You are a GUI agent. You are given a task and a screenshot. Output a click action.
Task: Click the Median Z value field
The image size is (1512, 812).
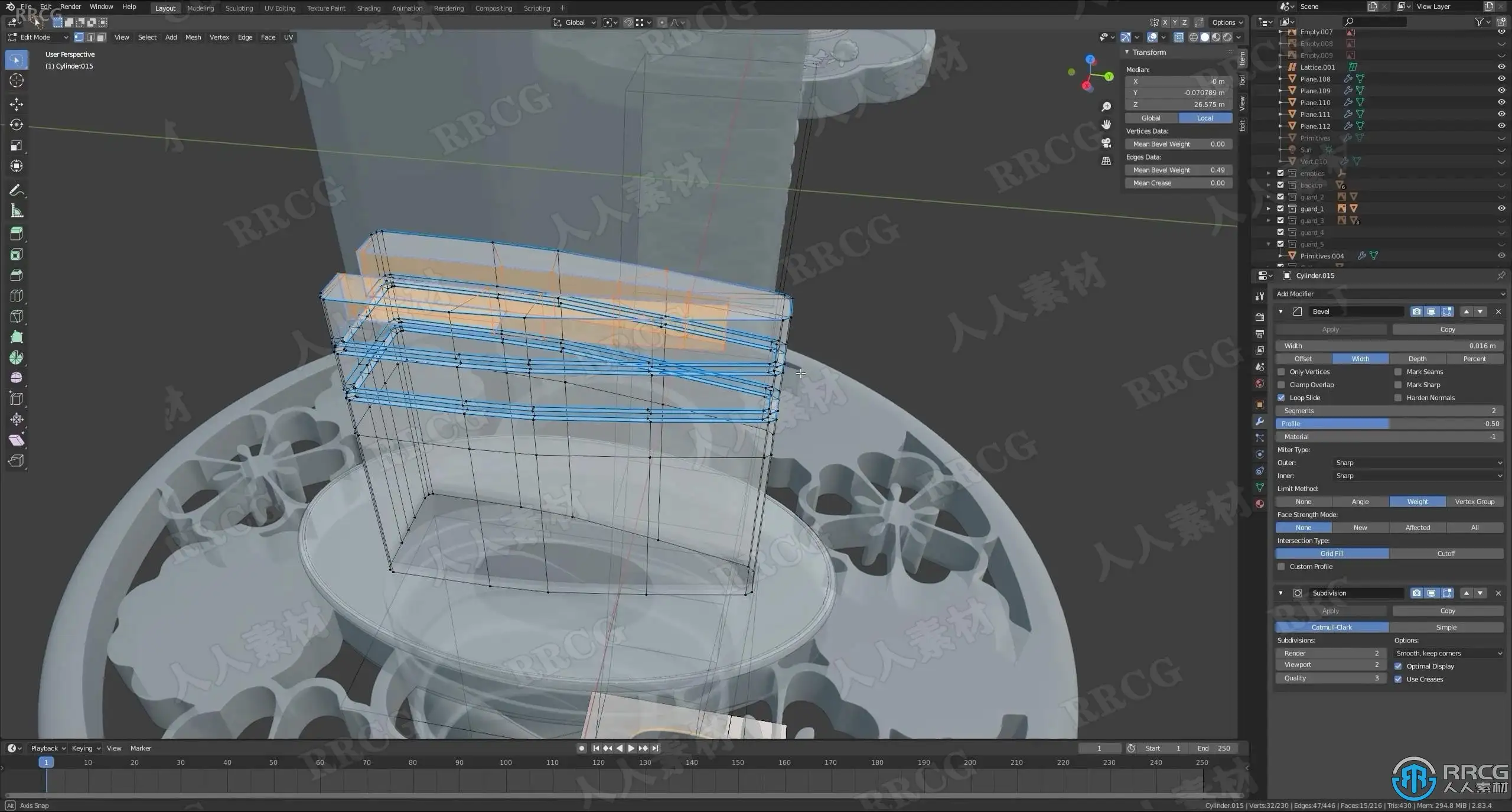(x=1178, y=105)
